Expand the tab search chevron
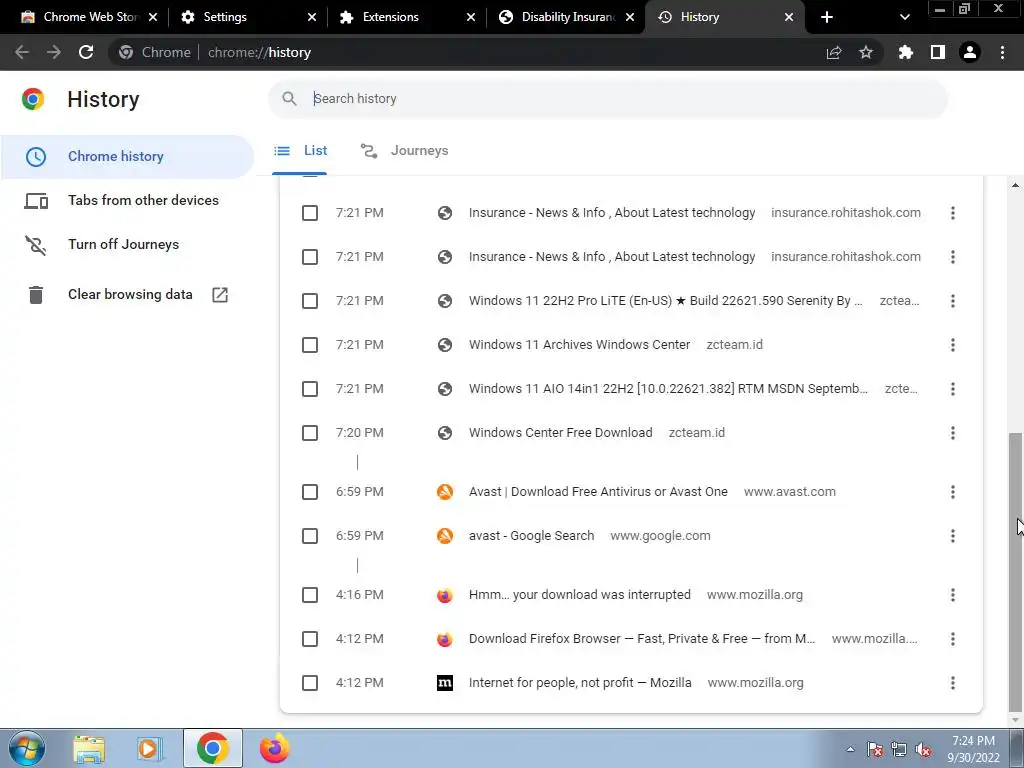This screenshot has width=1024, height=768. (x=904, y=17)
